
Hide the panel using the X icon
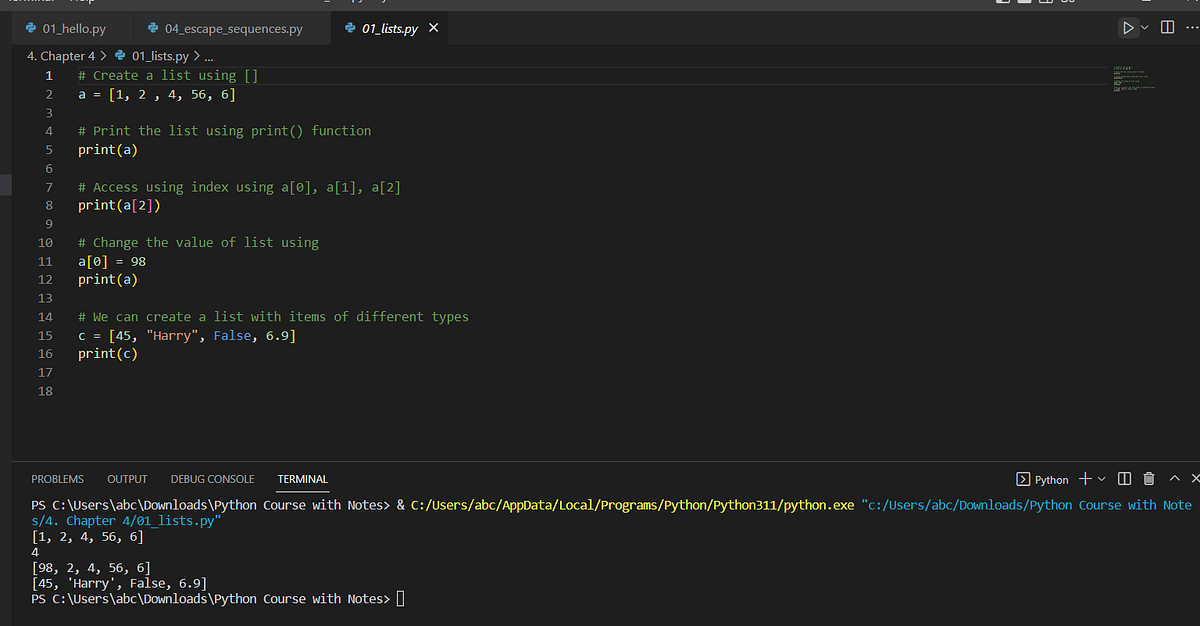click(1194, 480)
